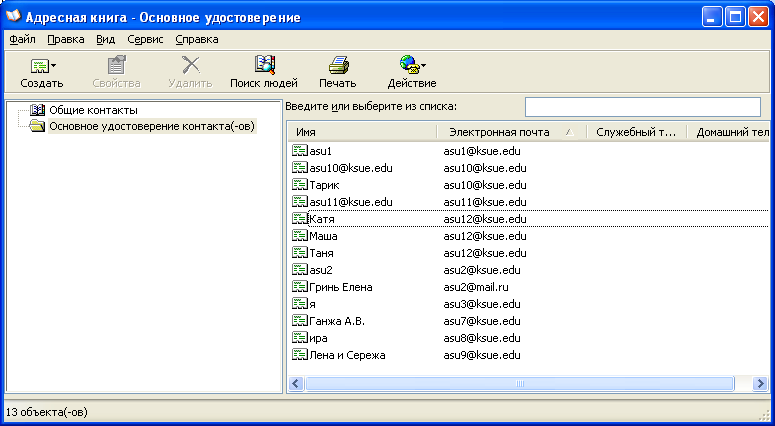Minimize the Адресная книга window
Viewport: 775px width, 426px height.
coord(712,18)
